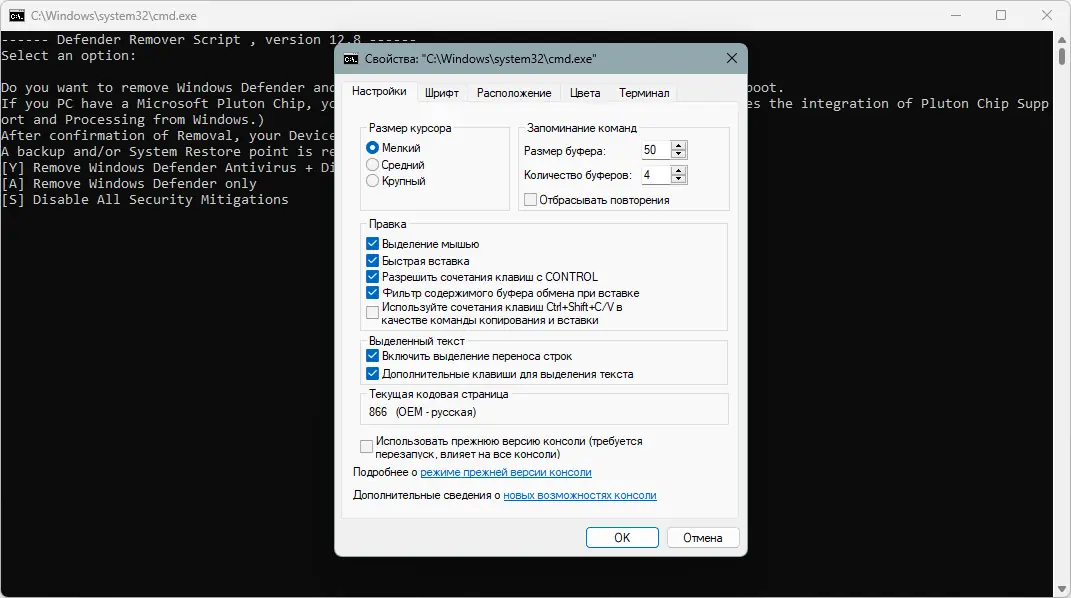Click the cmd window scrollbar up arrow

1062,38
